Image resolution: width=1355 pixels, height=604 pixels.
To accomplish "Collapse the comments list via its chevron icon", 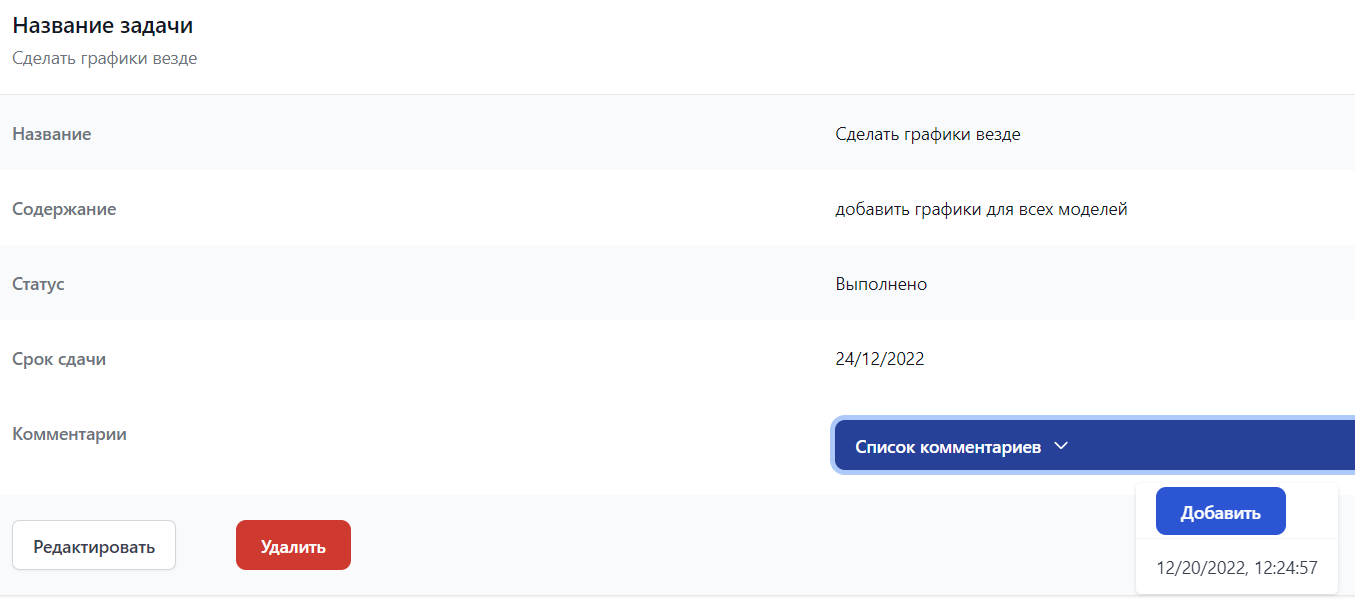I will [1062, 445].
